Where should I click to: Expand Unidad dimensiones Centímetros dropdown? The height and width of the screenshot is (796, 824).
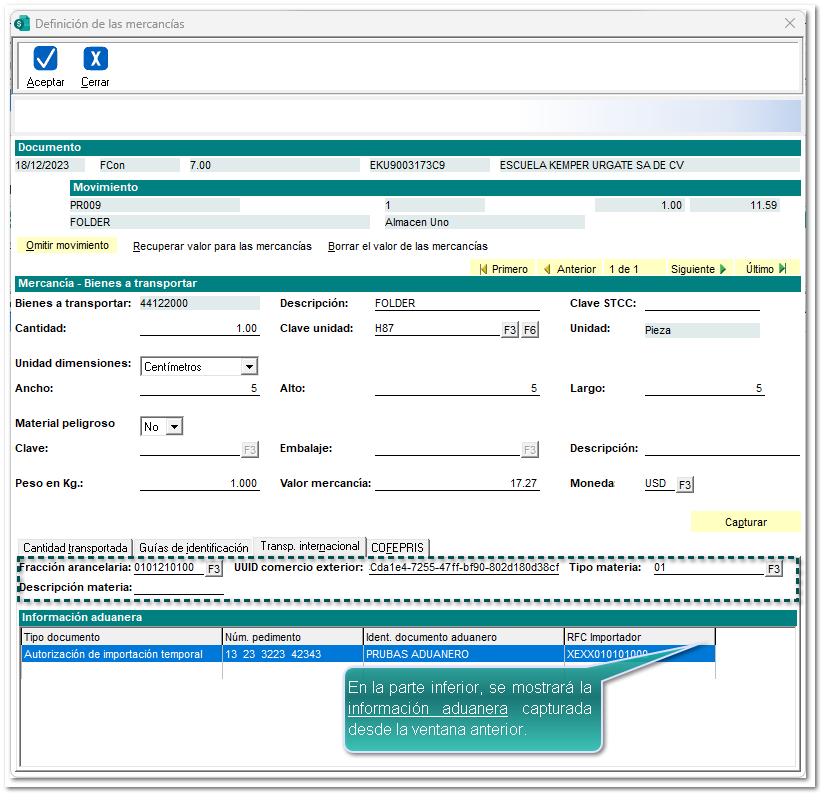pos(249,367)
